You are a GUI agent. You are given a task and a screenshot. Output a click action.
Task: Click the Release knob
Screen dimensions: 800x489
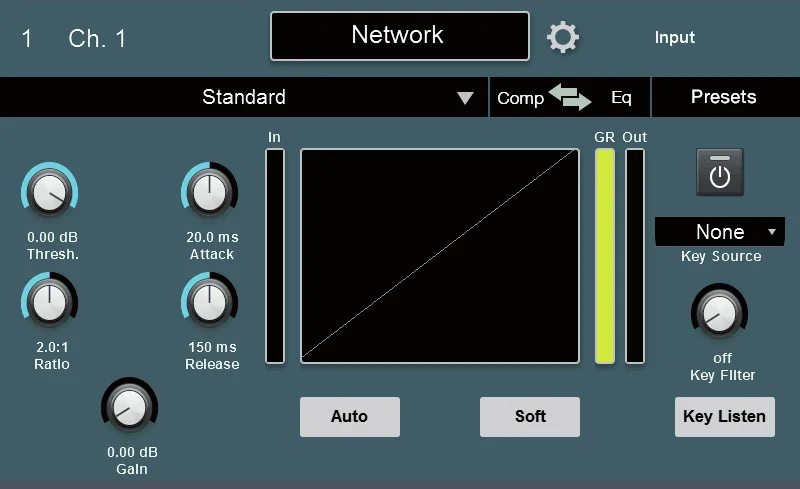click(x=210, y=302)
